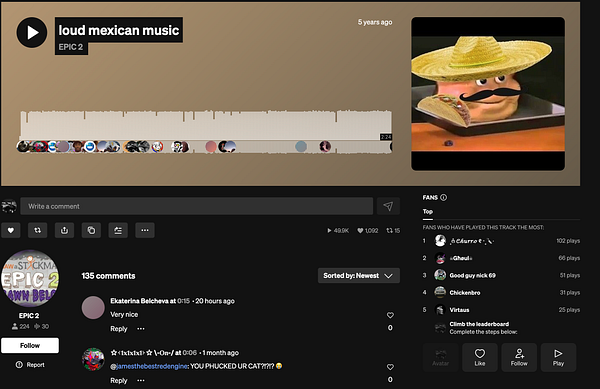Screen dimensions: 600x389
Task: Open the EPIC 2 profile avatar
Action: click(x=30, y=278)
